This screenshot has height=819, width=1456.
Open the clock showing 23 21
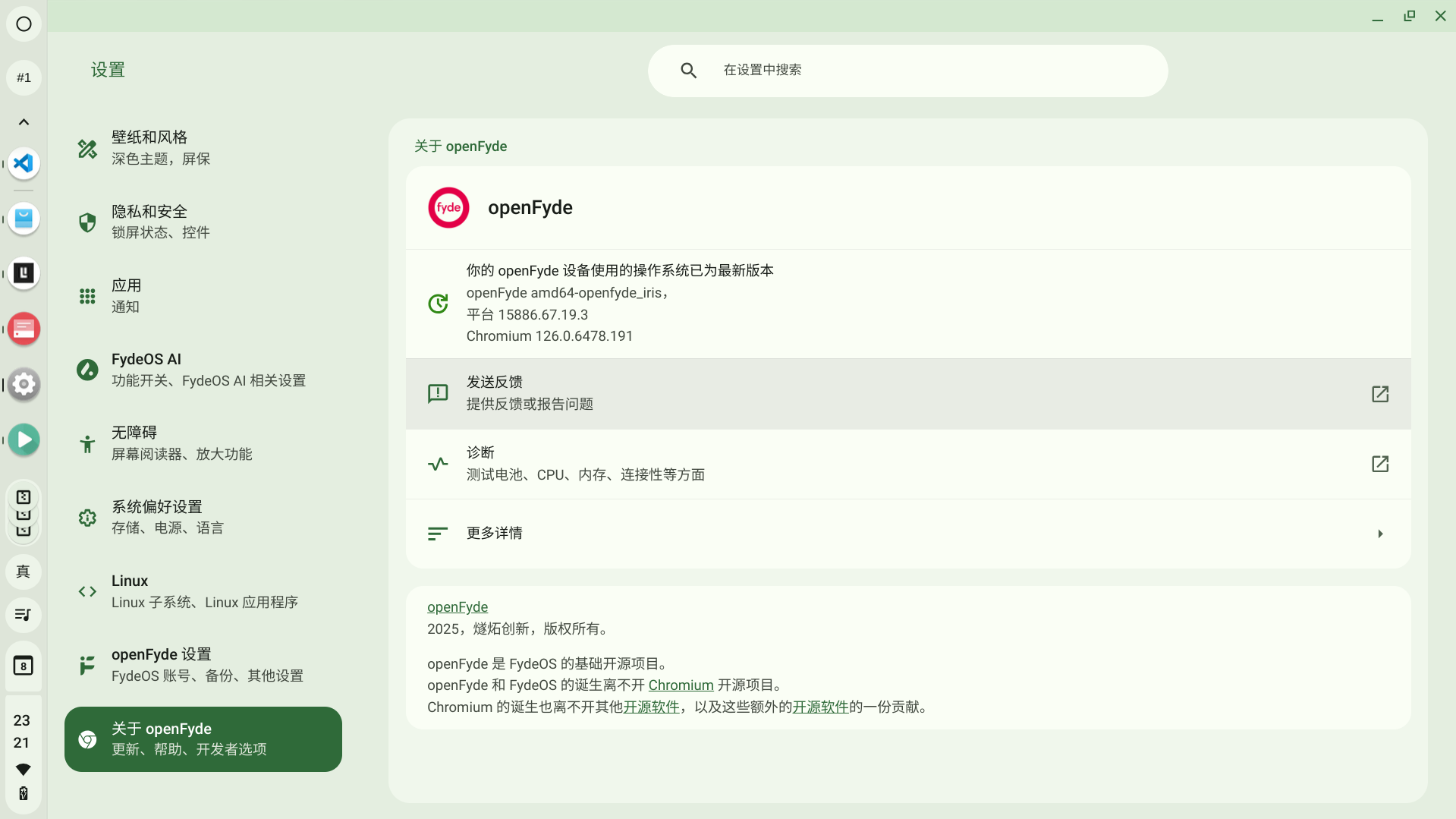22,731
